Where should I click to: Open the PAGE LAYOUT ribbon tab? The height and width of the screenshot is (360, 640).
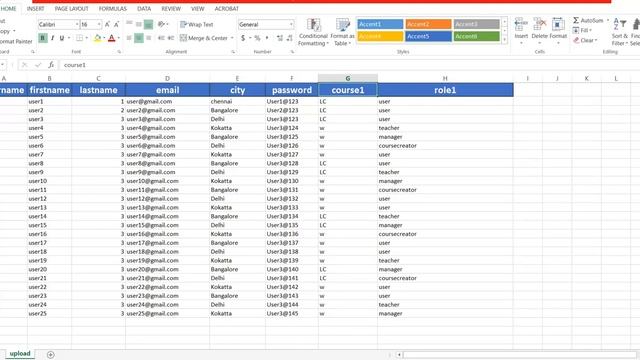coord(71,9)
